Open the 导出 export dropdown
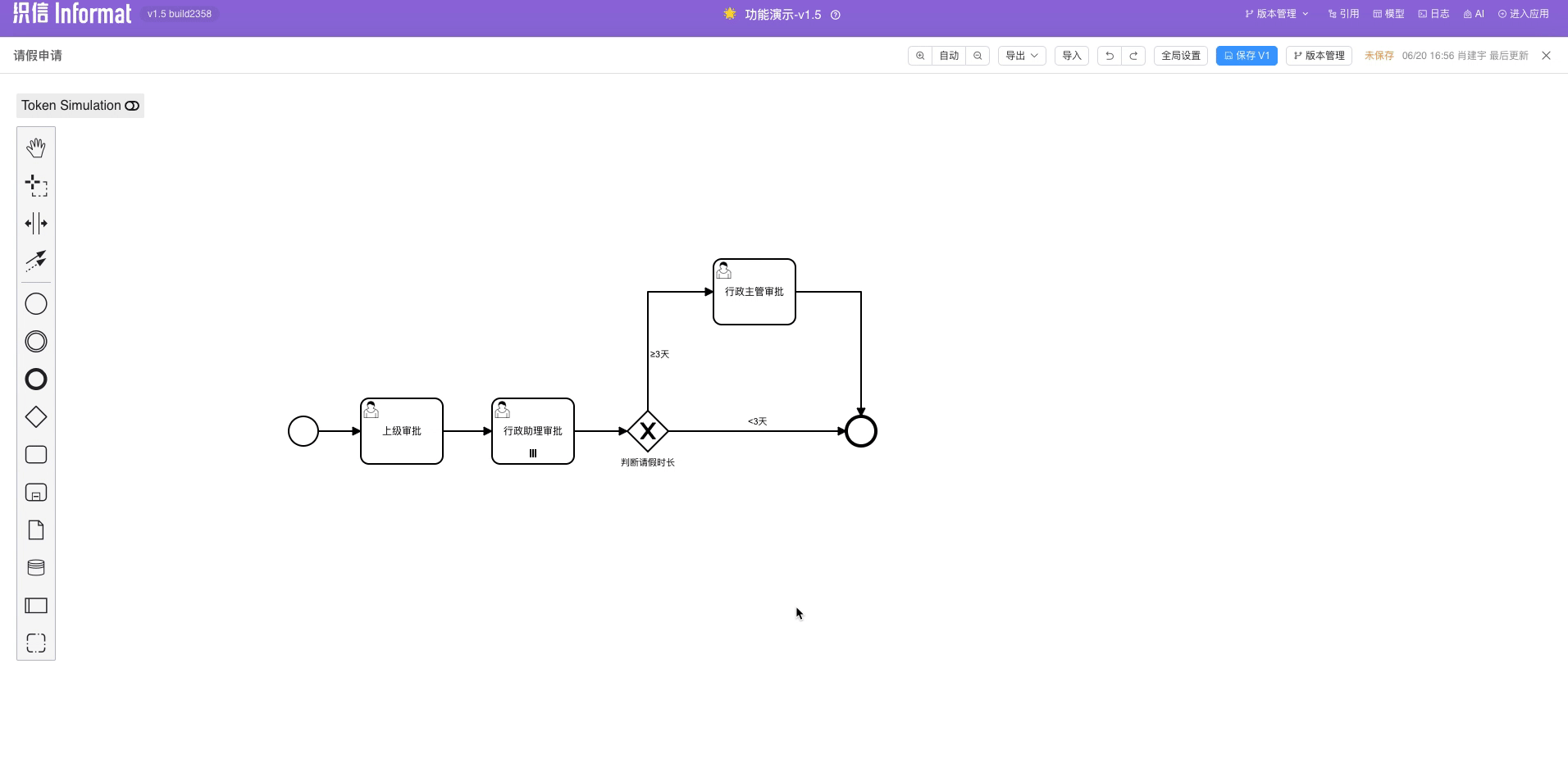The image size is (1568, 759). coord(1021,56)
